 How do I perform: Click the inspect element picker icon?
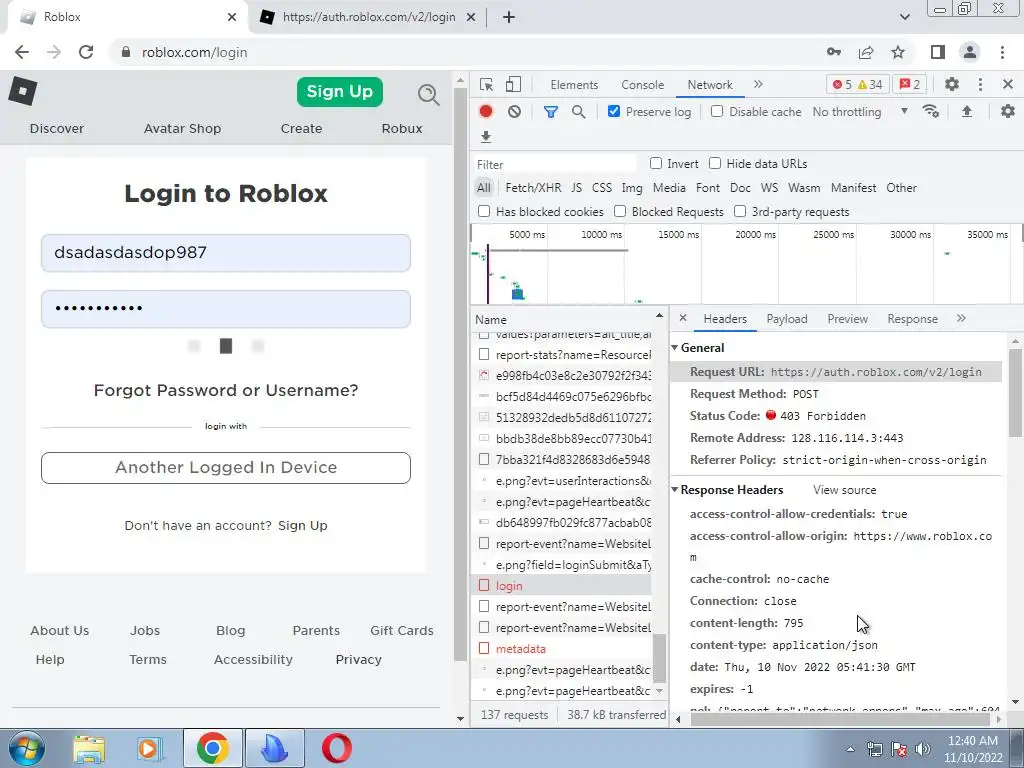(x=486, y=85)
